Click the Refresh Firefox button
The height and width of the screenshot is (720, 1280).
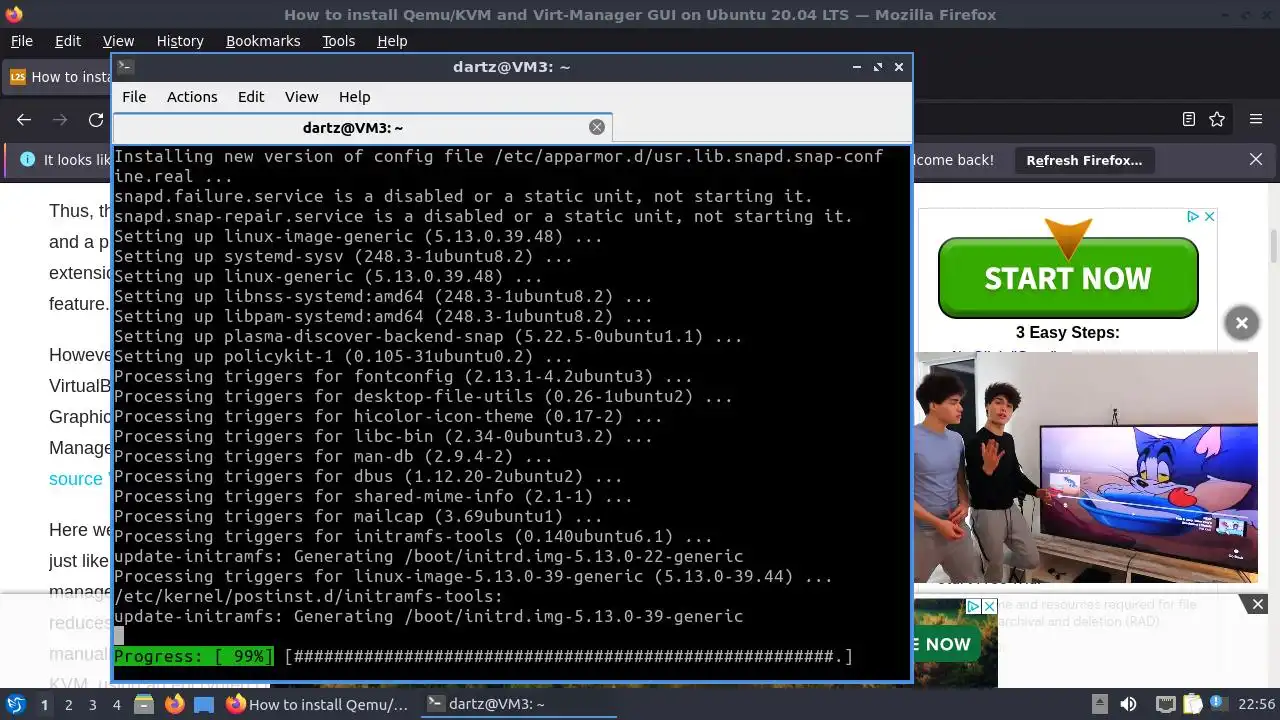(x=1084, y=160)
